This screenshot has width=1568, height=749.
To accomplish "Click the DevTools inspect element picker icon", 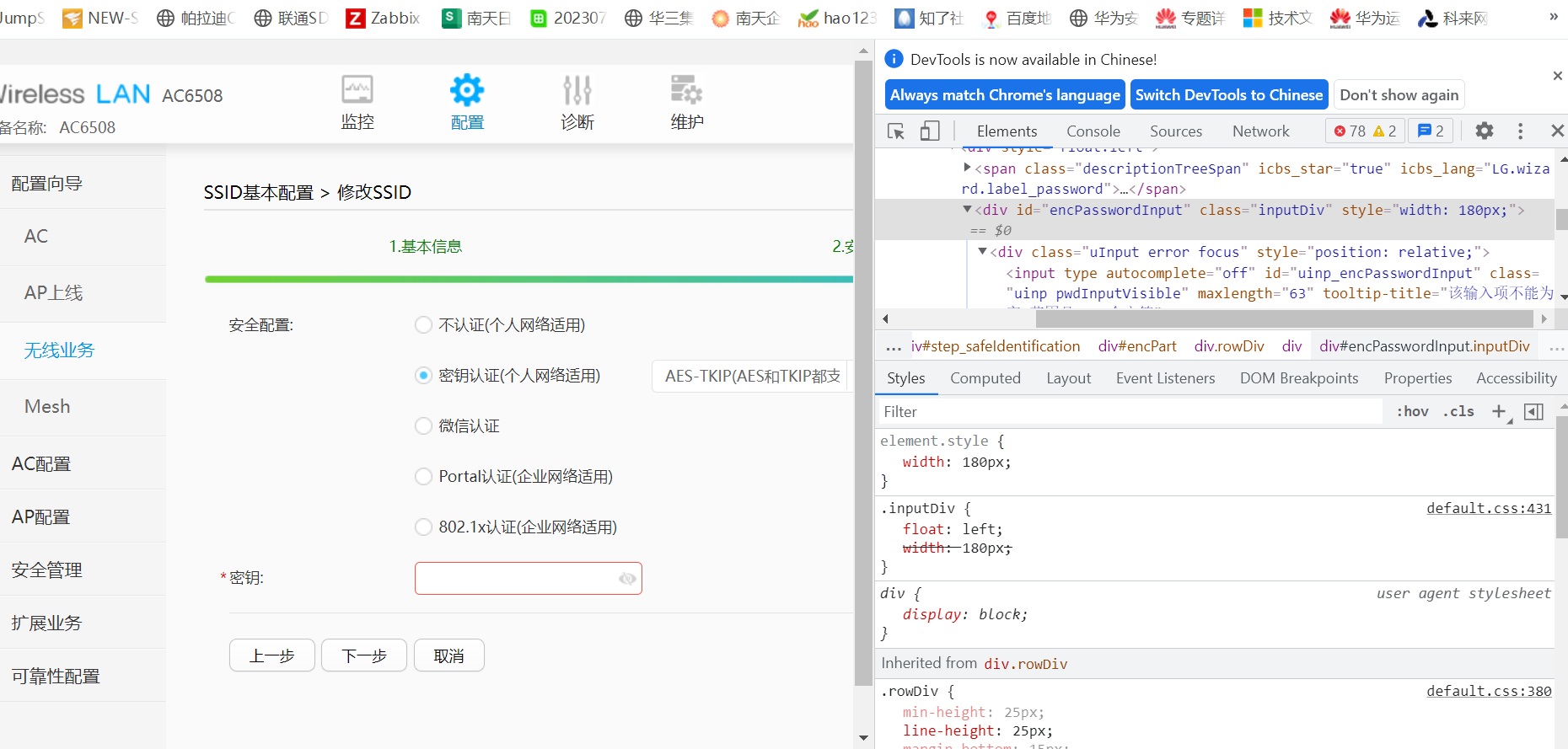I will 896,131.
